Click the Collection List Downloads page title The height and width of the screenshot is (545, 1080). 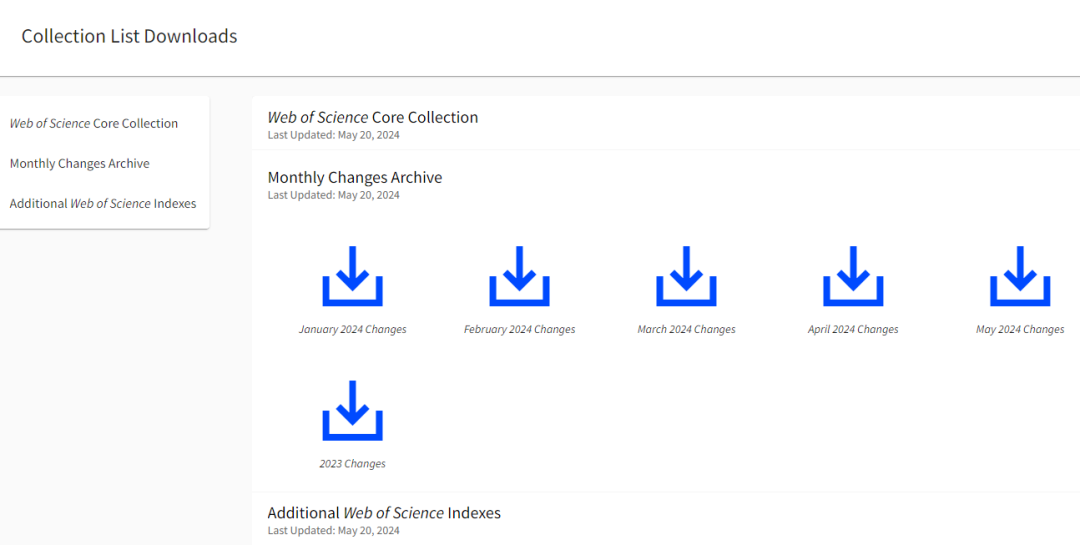pyautogui.click(x=129, y=37)
